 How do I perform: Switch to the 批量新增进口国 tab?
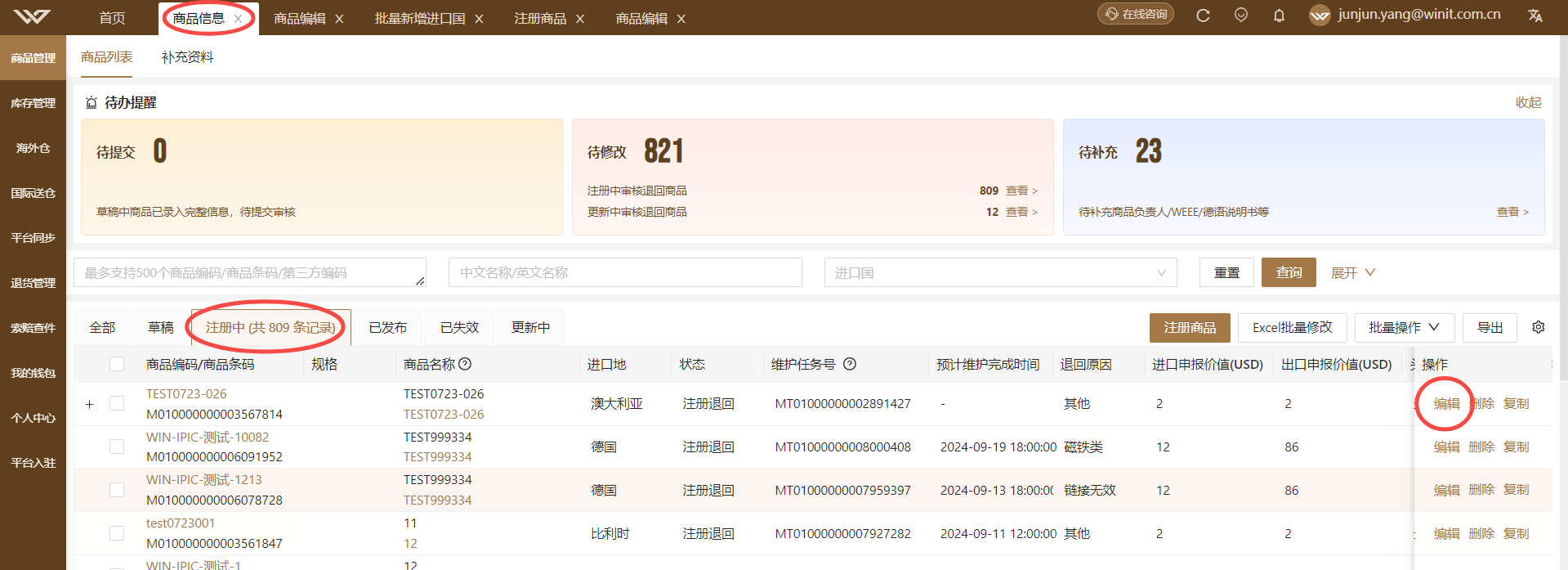coord(420,18)
